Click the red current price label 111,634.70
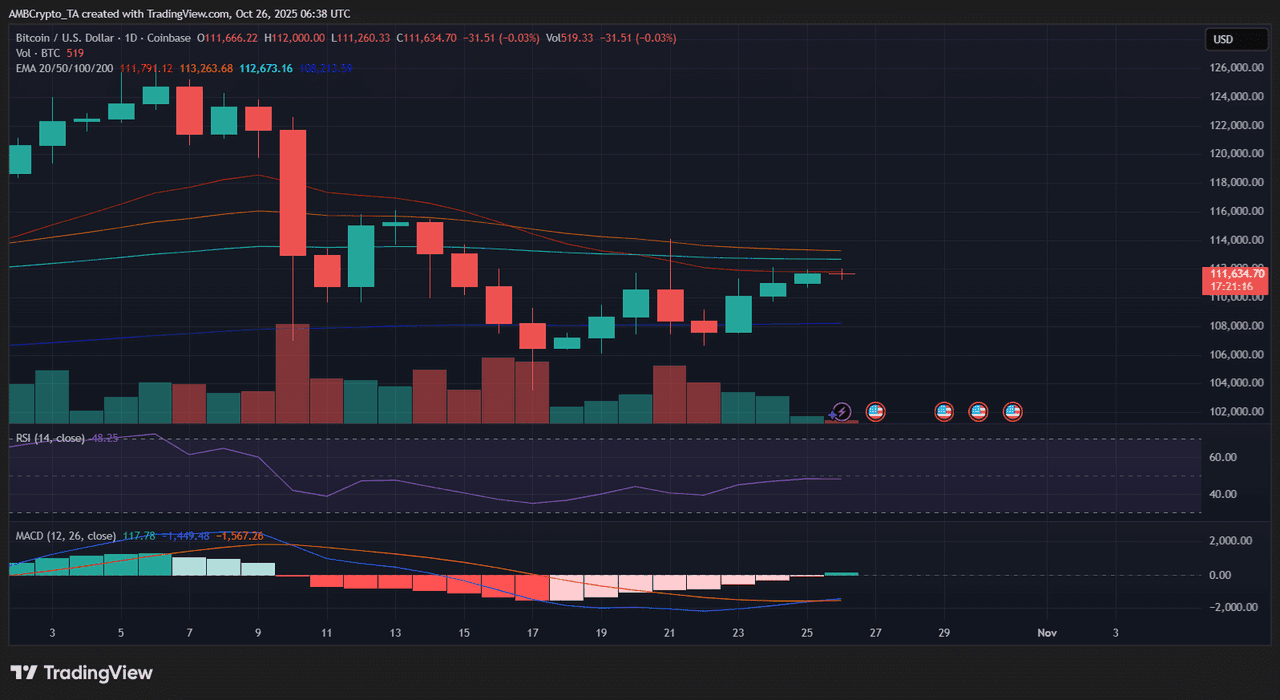This screenshot has width=1280, height=700. pyautogui.click(x=1237, y=274)
